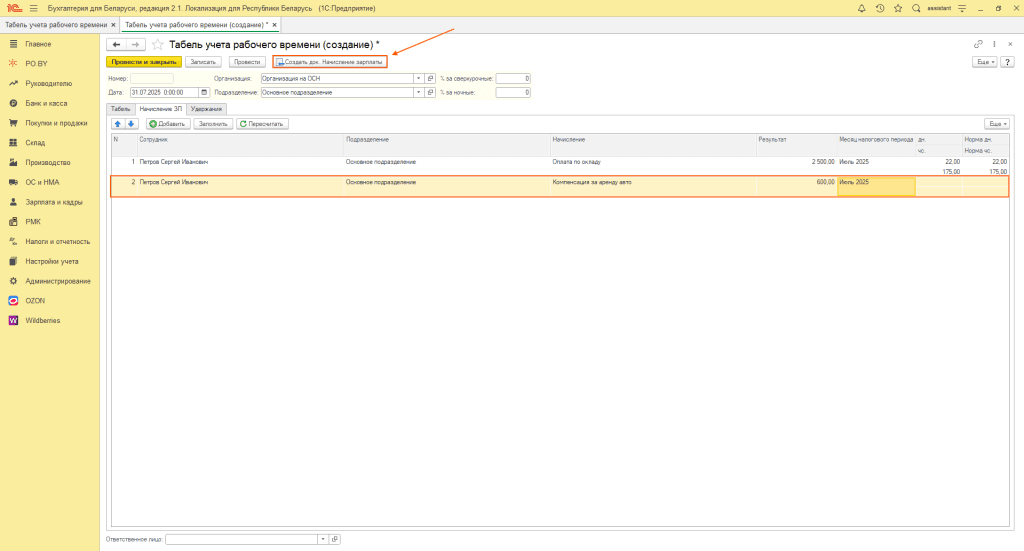The height and width of the screenshot is (551, 1024).
Task: Add document to favorites star
Action: click(157, 44)
